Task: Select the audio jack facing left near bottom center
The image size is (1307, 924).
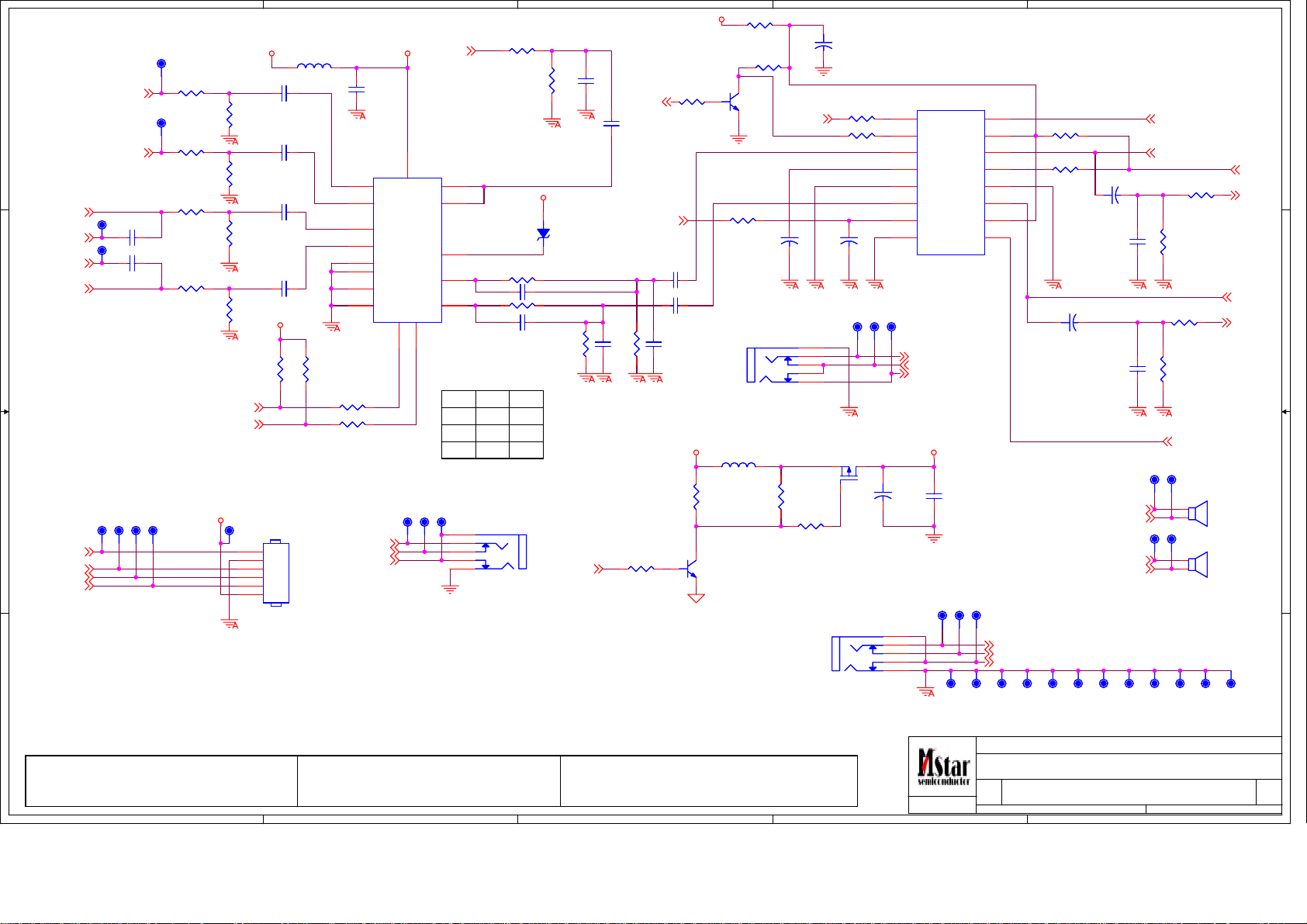Action: (x=502, y=552)
